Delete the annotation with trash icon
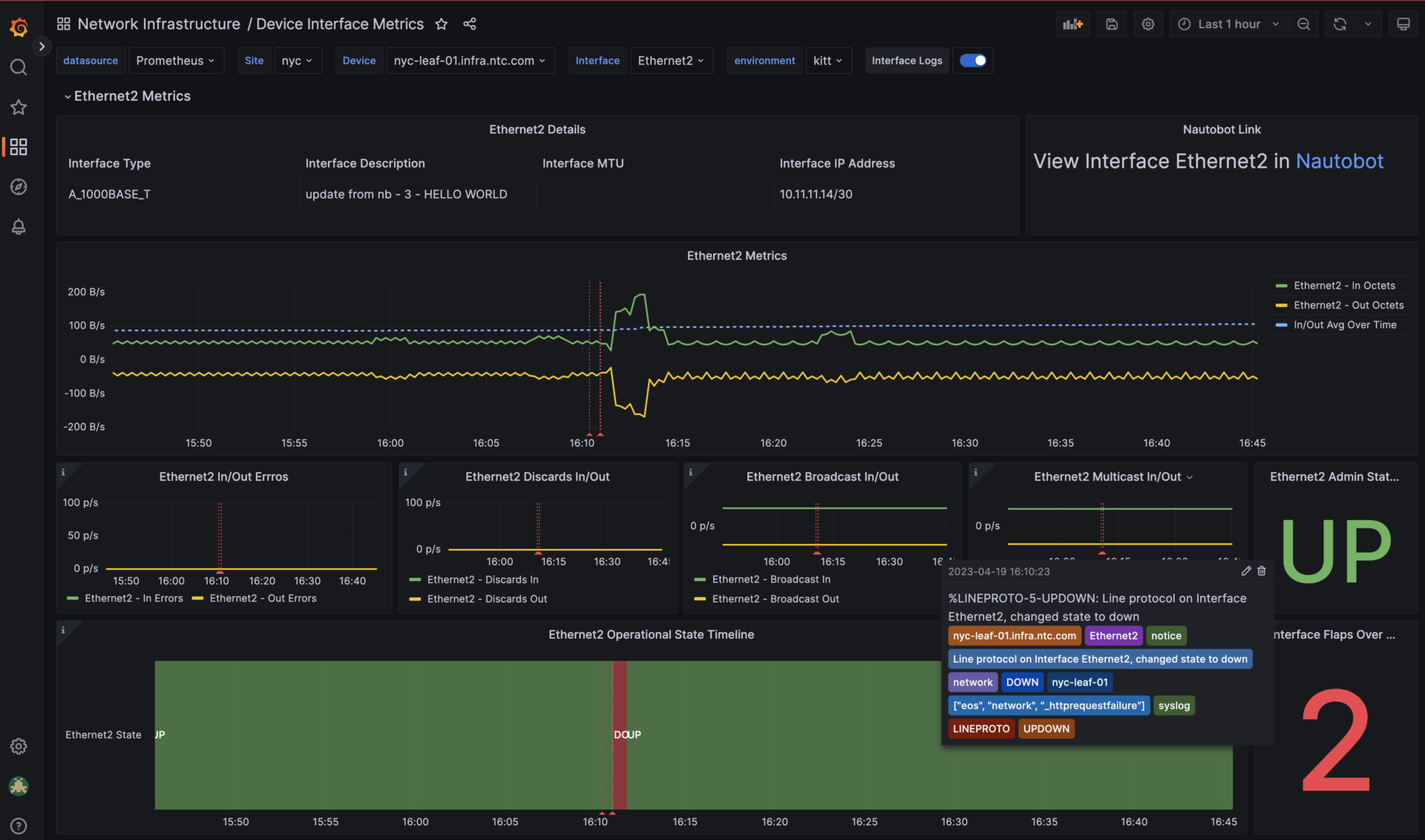This screenshot has height=840, width=1425. coord(1262,571)
